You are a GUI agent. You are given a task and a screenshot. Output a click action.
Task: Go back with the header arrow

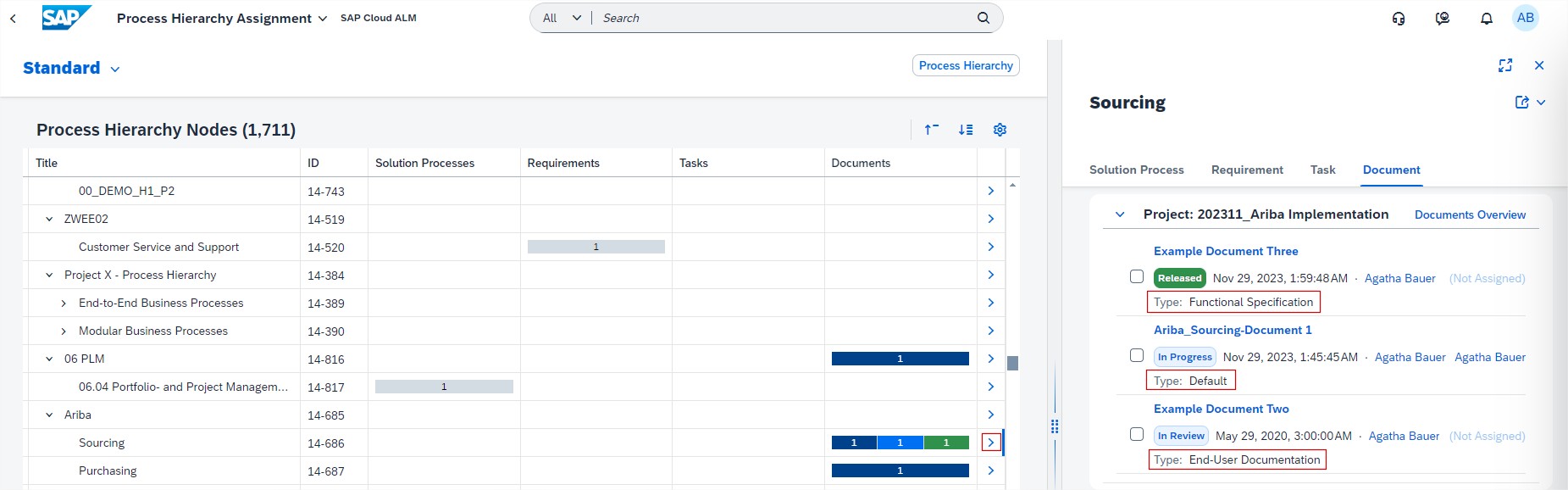click(13, 18)
